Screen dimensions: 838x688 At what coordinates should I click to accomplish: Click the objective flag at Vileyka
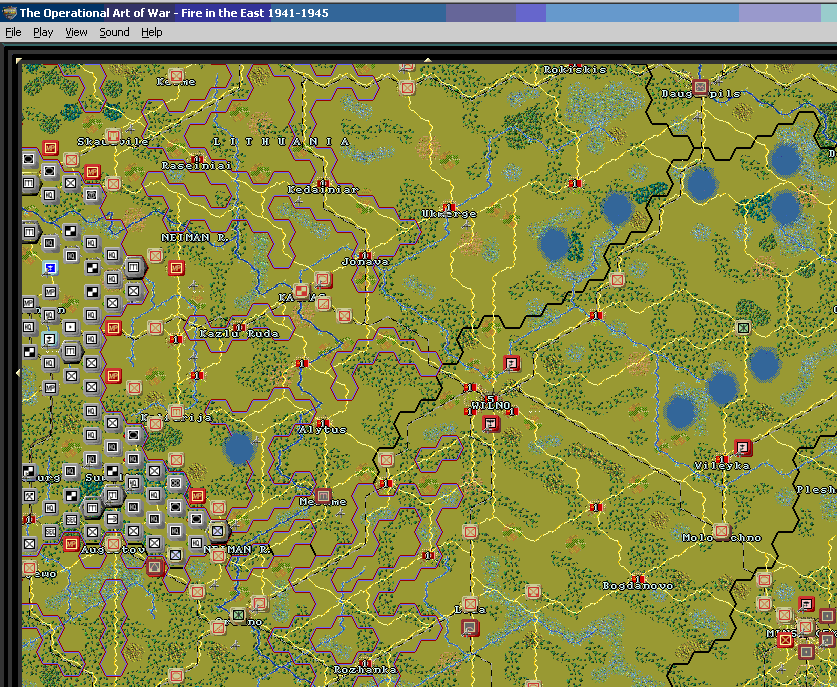click(x=722, y=459)
